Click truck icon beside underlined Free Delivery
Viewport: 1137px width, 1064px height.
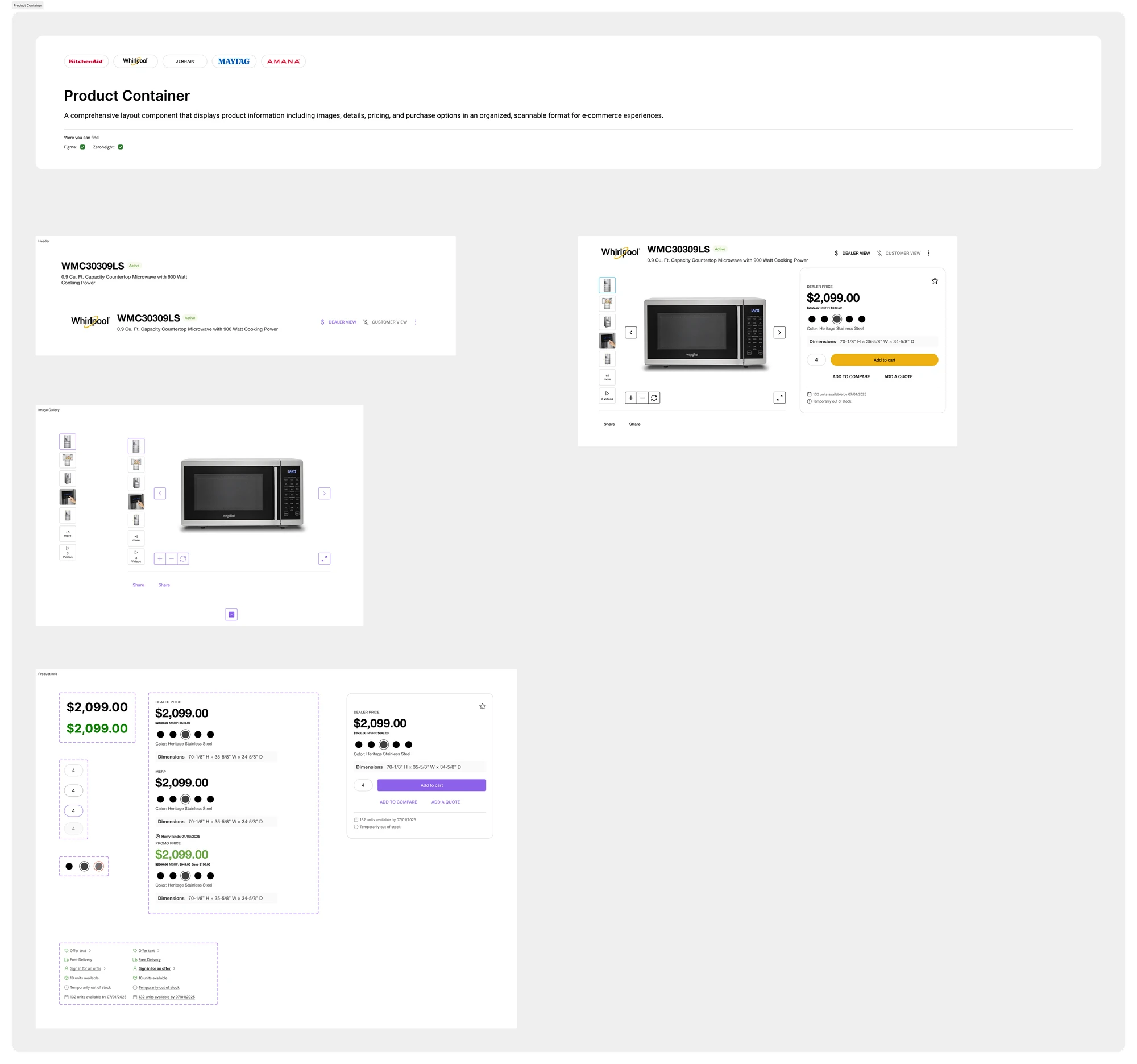tap(135, 960)
